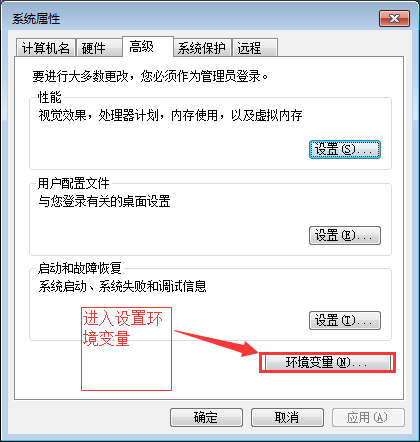Open startup and recovery 设置(T) button
The height and width of the screenshot is (442, 420).
coord(345,320)
